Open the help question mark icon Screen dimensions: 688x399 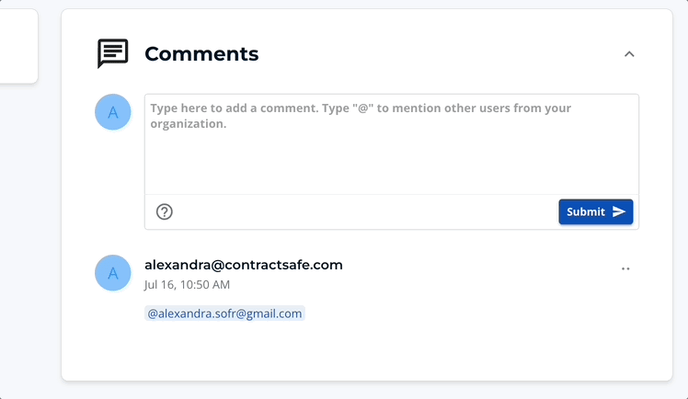point(164,212)
